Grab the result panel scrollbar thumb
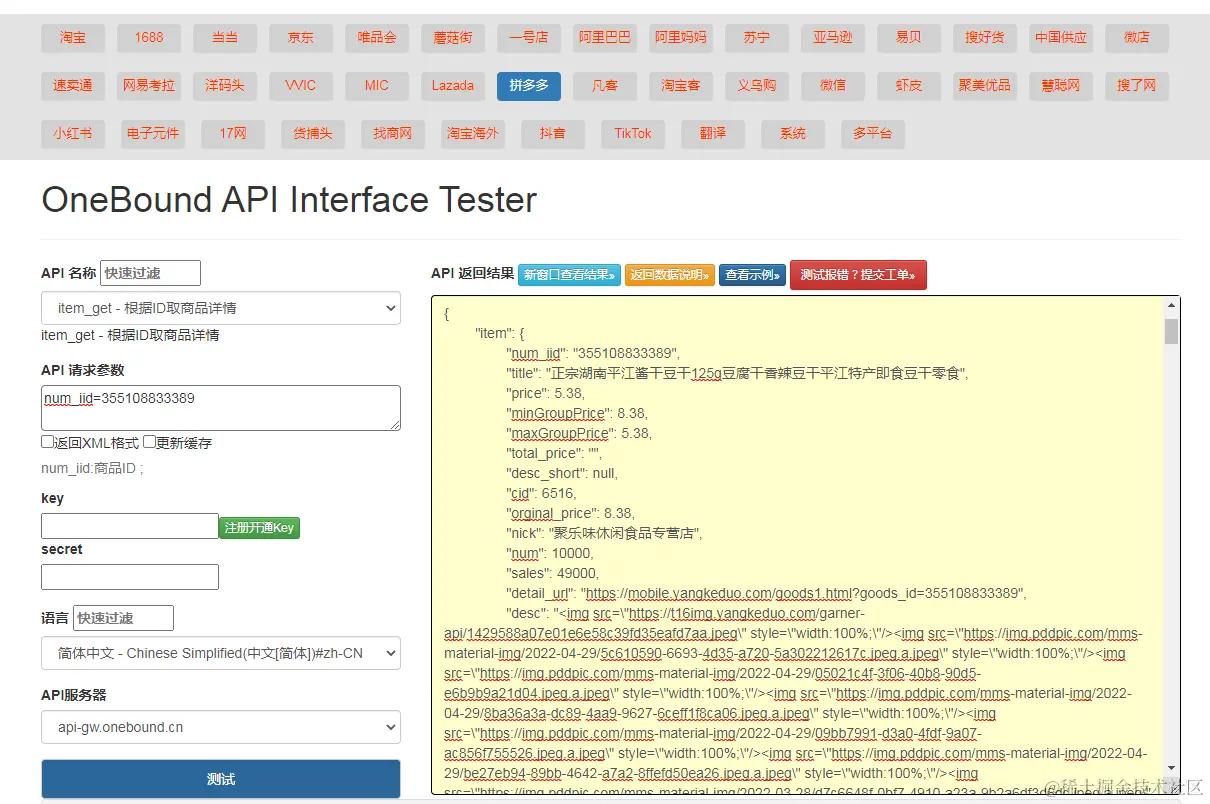 click(1171, 331)
